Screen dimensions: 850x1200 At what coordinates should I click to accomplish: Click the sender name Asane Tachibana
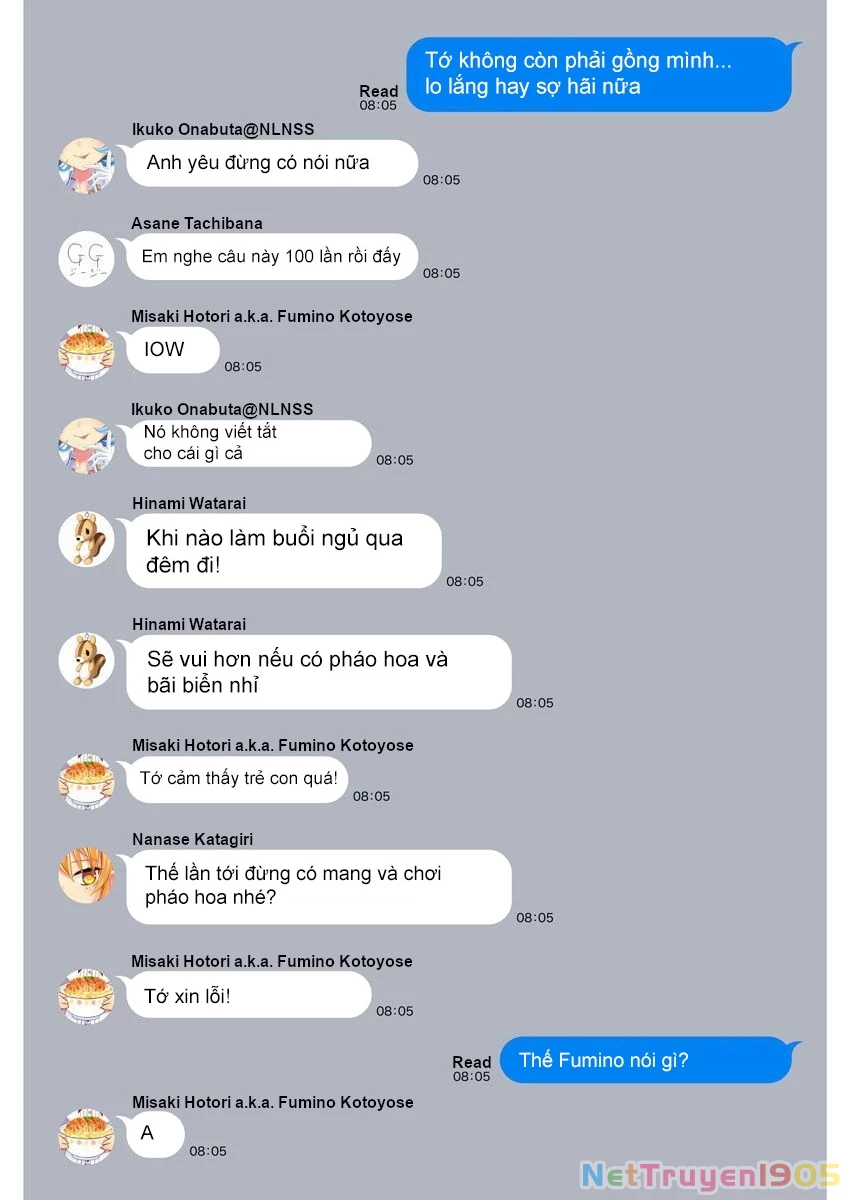[x=197, y=223]
